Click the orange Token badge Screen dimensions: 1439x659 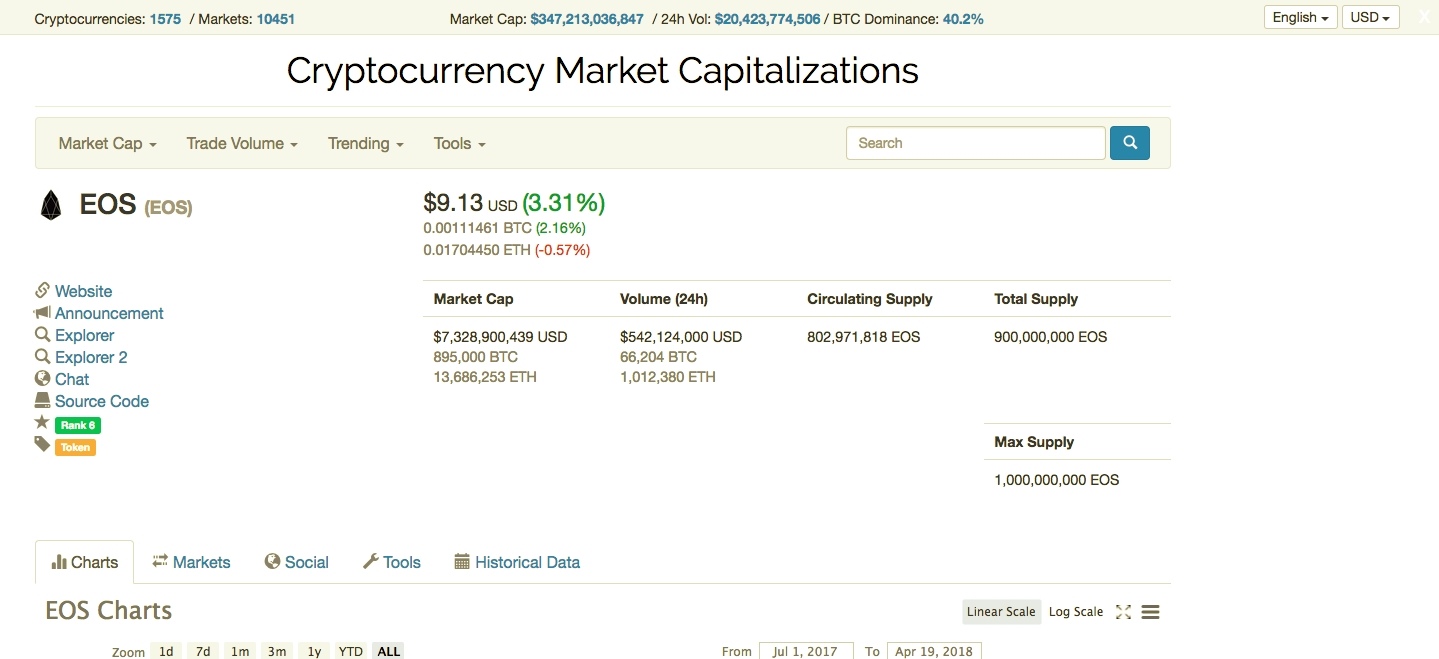click(x=75, y=447)
